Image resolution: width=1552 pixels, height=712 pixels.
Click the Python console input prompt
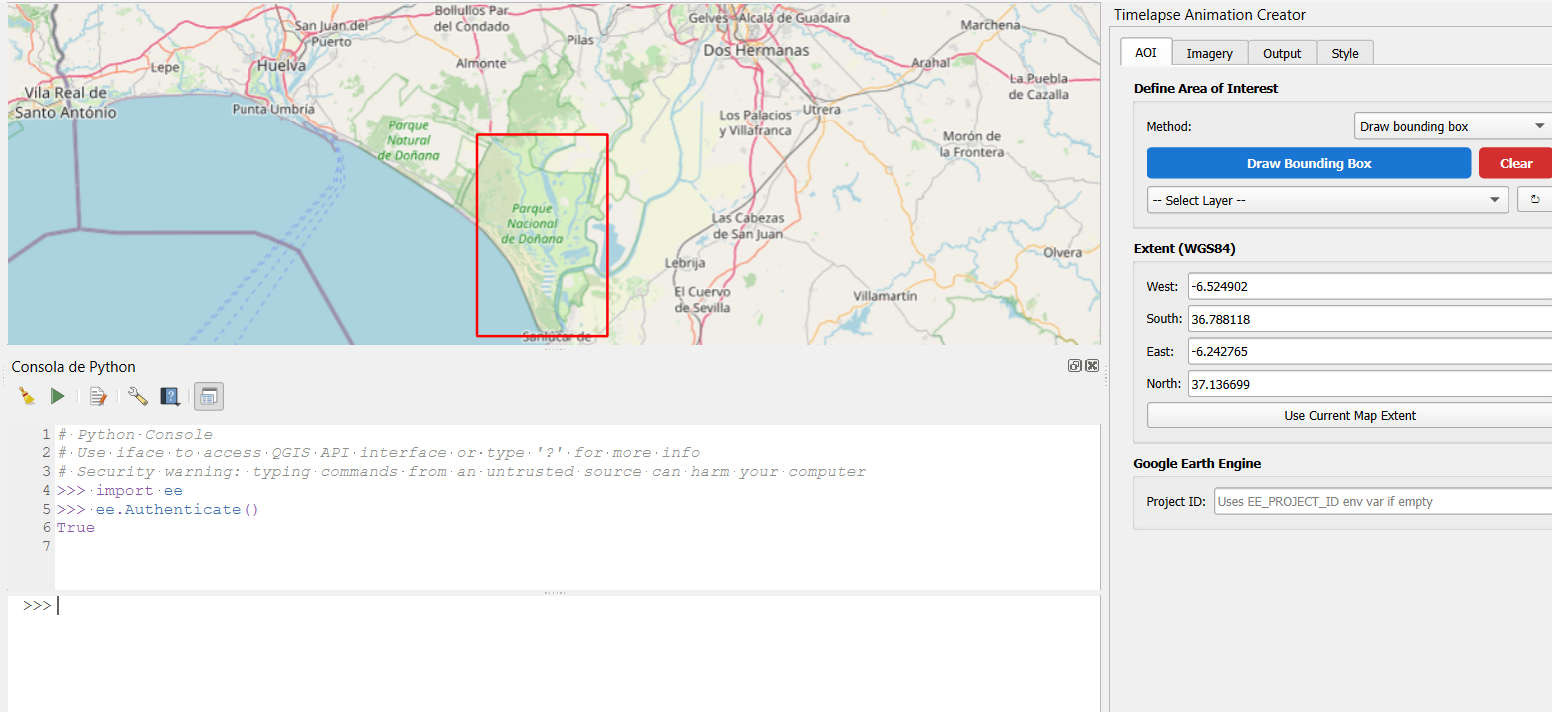click(x=500, y=606)
